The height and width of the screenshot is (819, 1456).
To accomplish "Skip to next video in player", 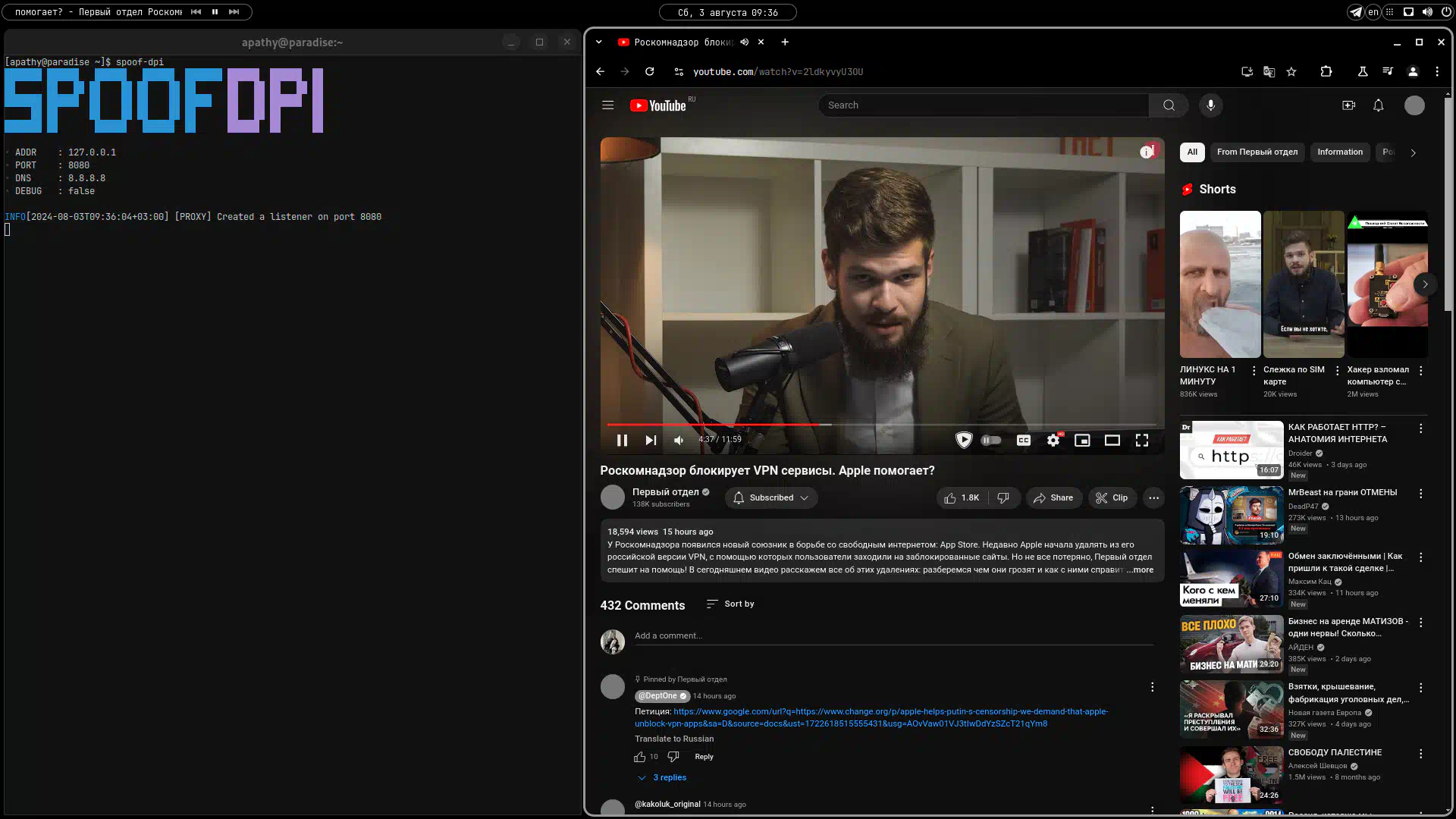I will tap(651, 440).
